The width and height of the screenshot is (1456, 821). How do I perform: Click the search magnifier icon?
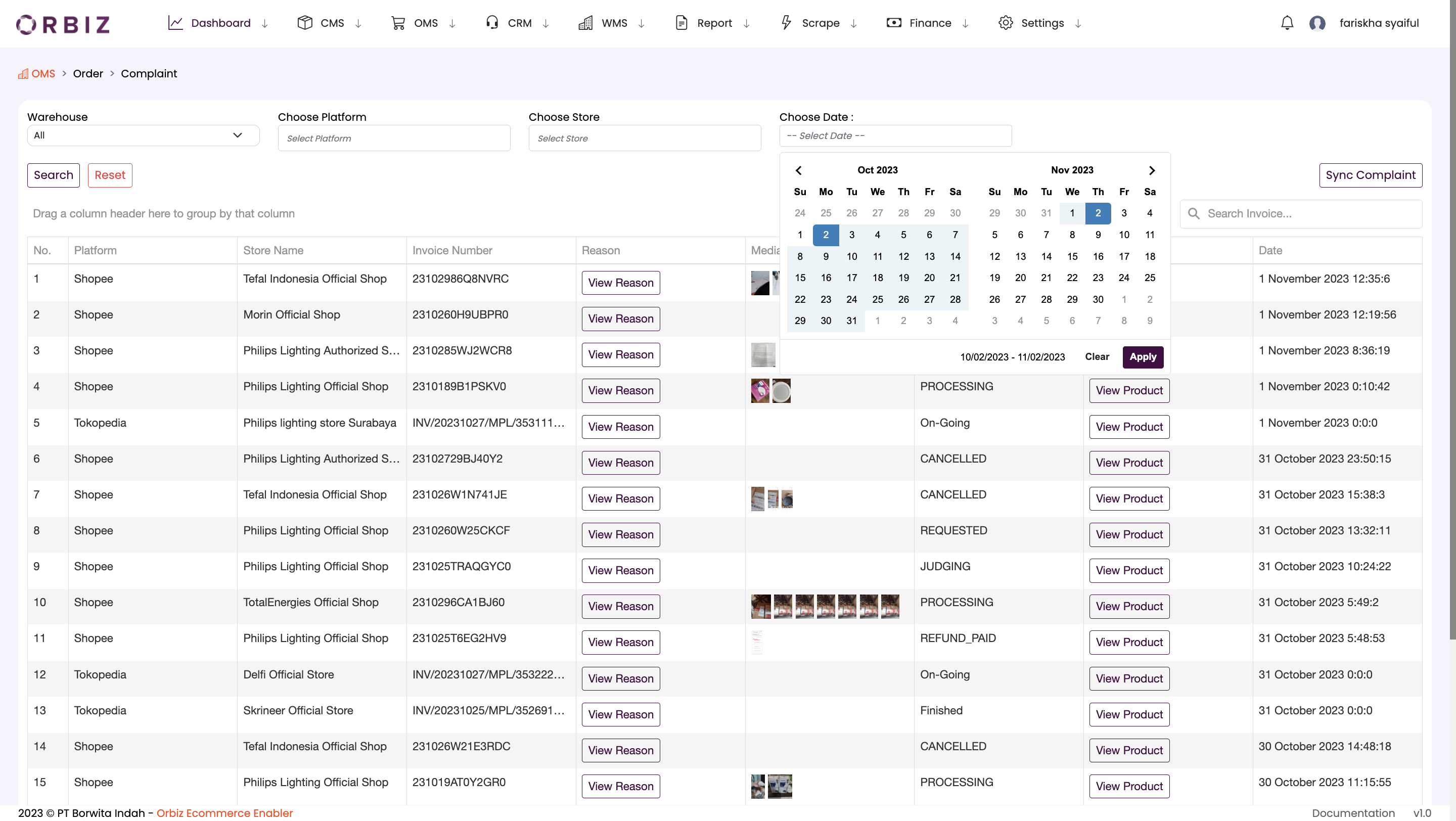tap(1193, 213)
